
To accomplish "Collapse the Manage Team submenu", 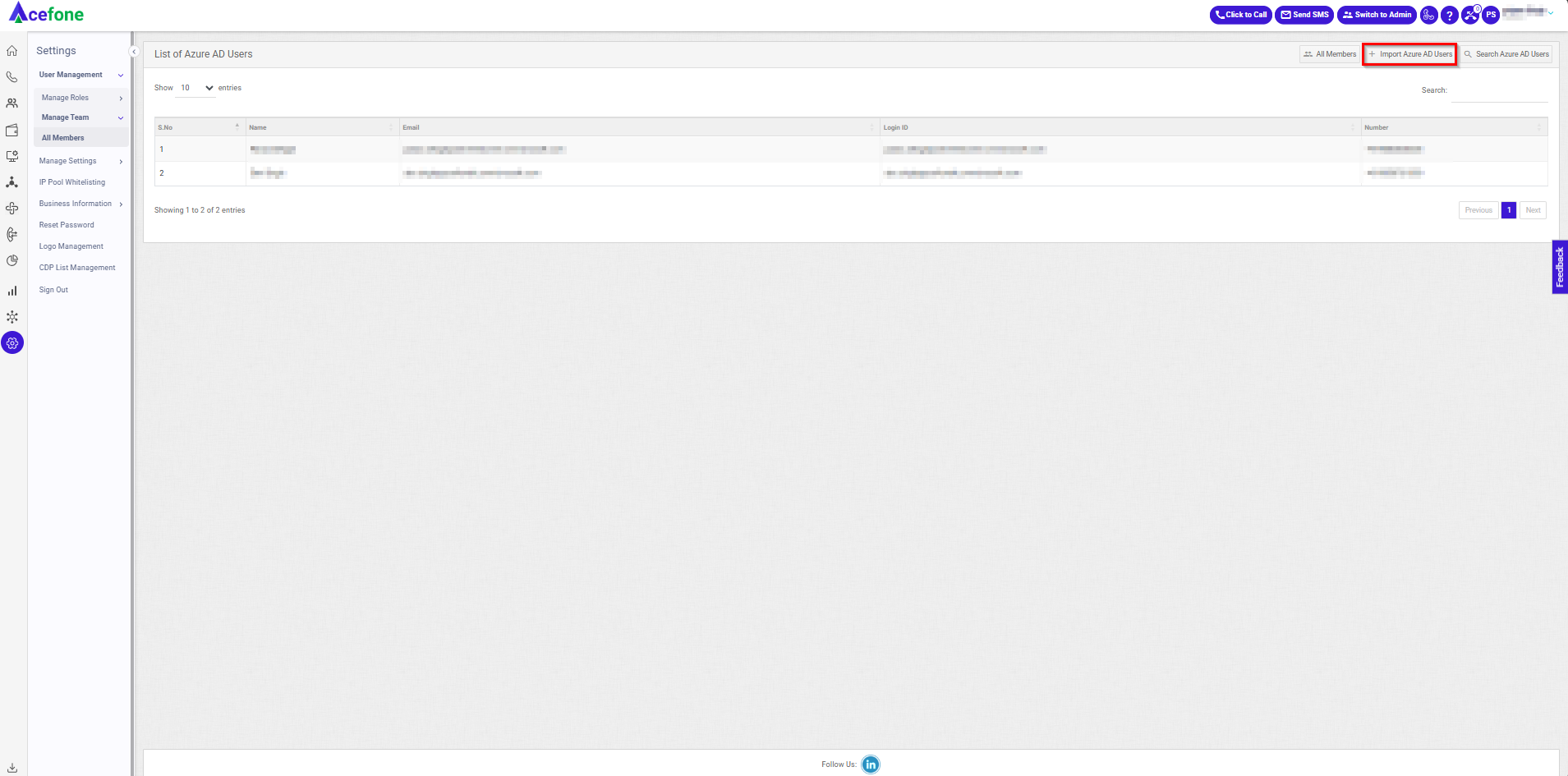I will [x=121, y=118].
